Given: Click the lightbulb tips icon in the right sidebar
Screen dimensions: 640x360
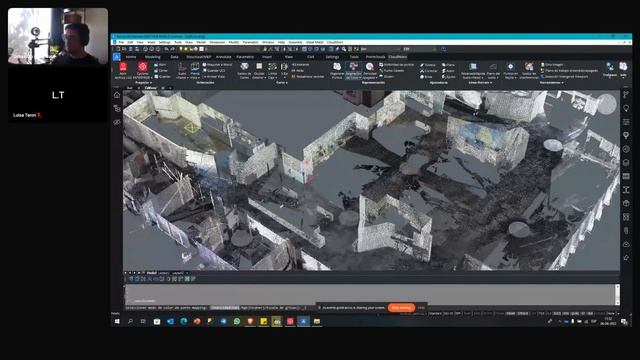Looking at the screenshot, I should (626, 108).
